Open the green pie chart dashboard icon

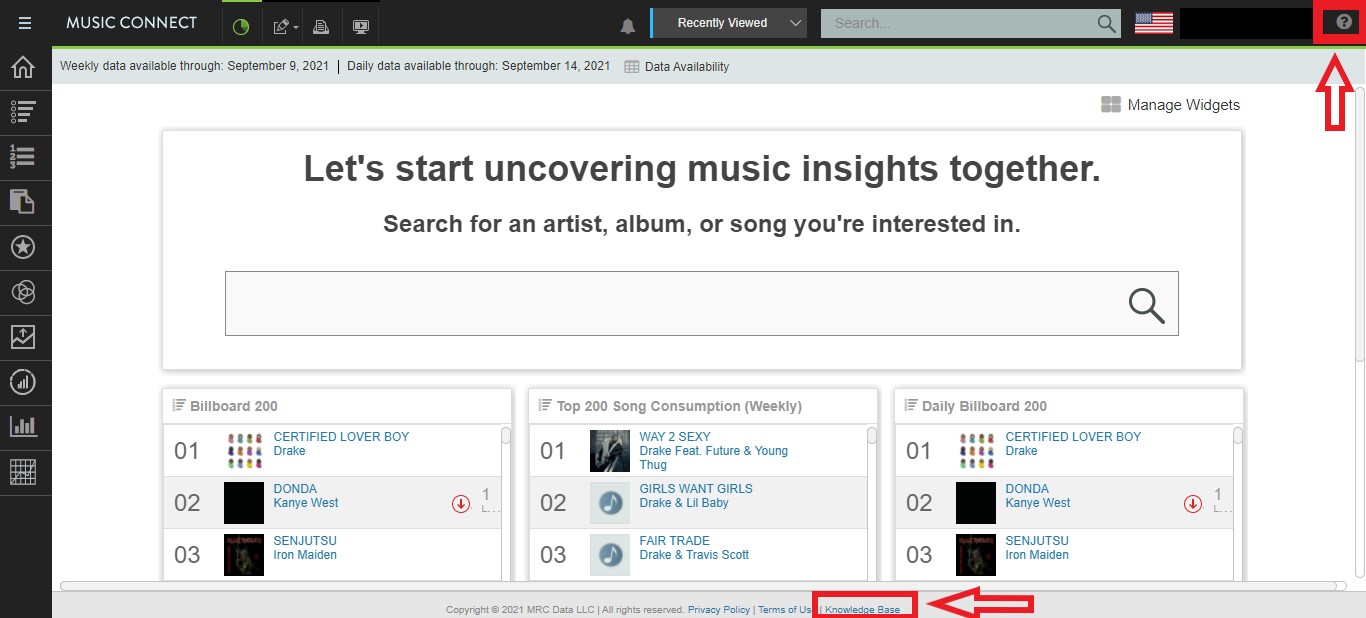point(240,26)
